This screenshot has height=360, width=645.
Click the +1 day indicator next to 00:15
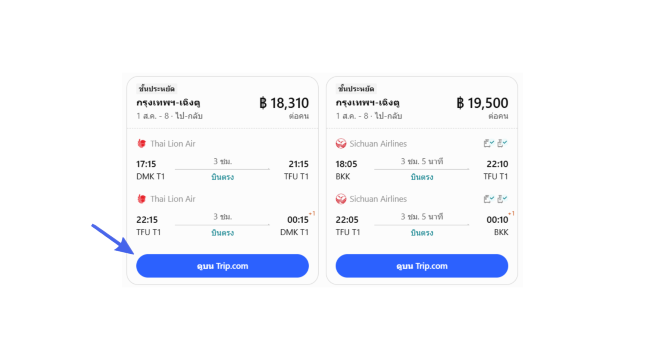[x=312, y=214]
